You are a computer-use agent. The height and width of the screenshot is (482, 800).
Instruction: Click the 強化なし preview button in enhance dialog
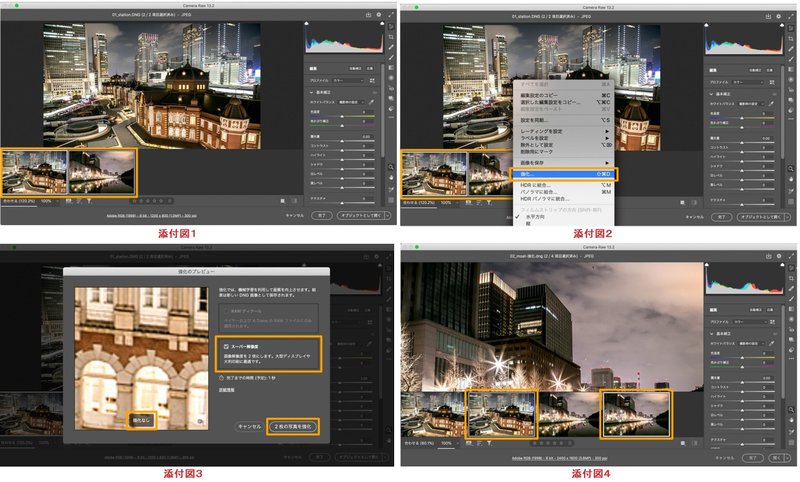141,420
